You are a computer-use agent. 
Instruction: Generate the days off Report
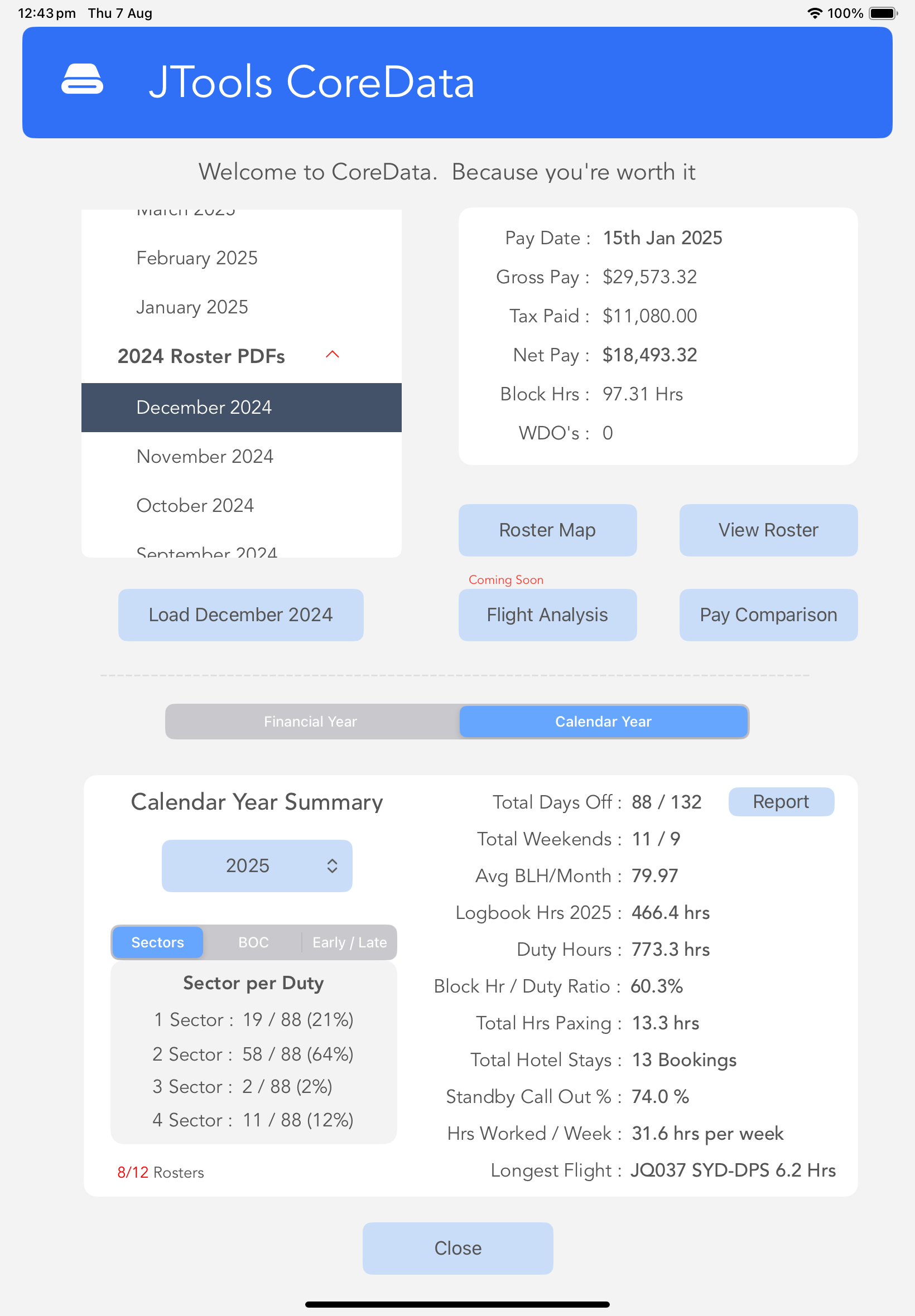(781, 801)
